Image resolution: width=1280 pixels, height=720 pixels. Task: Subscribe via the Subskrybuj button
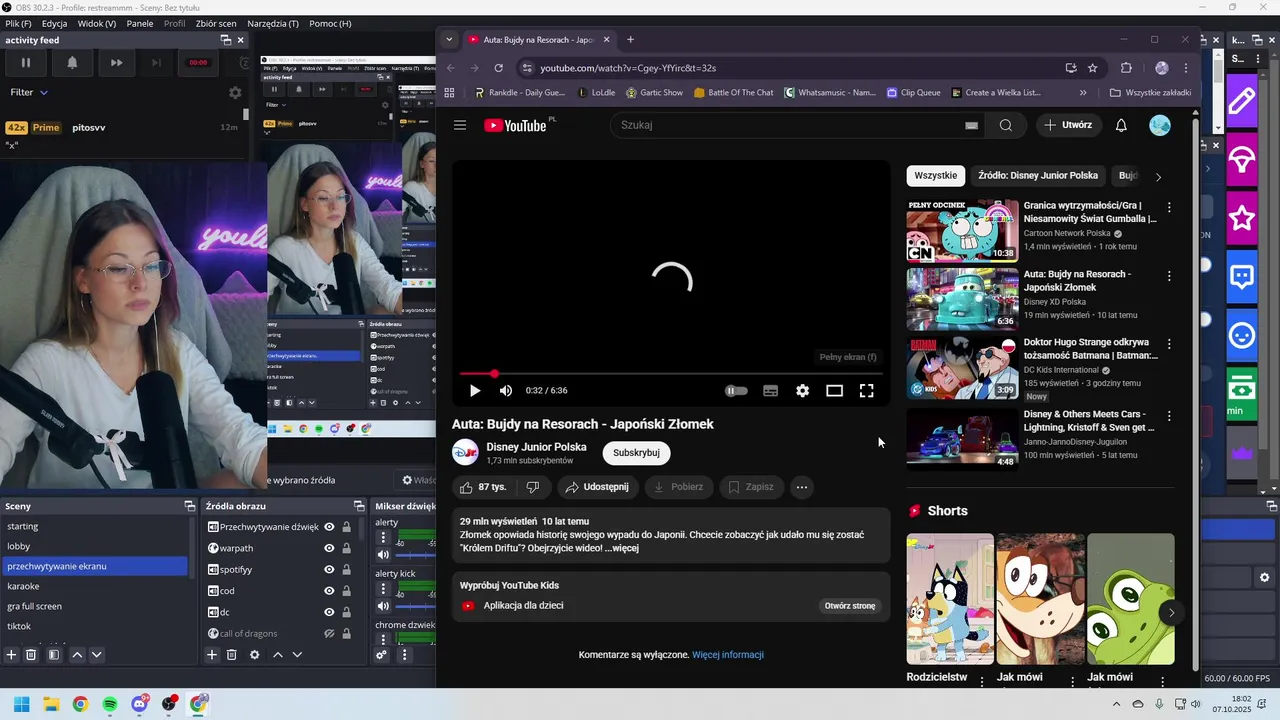coord(636,453)
